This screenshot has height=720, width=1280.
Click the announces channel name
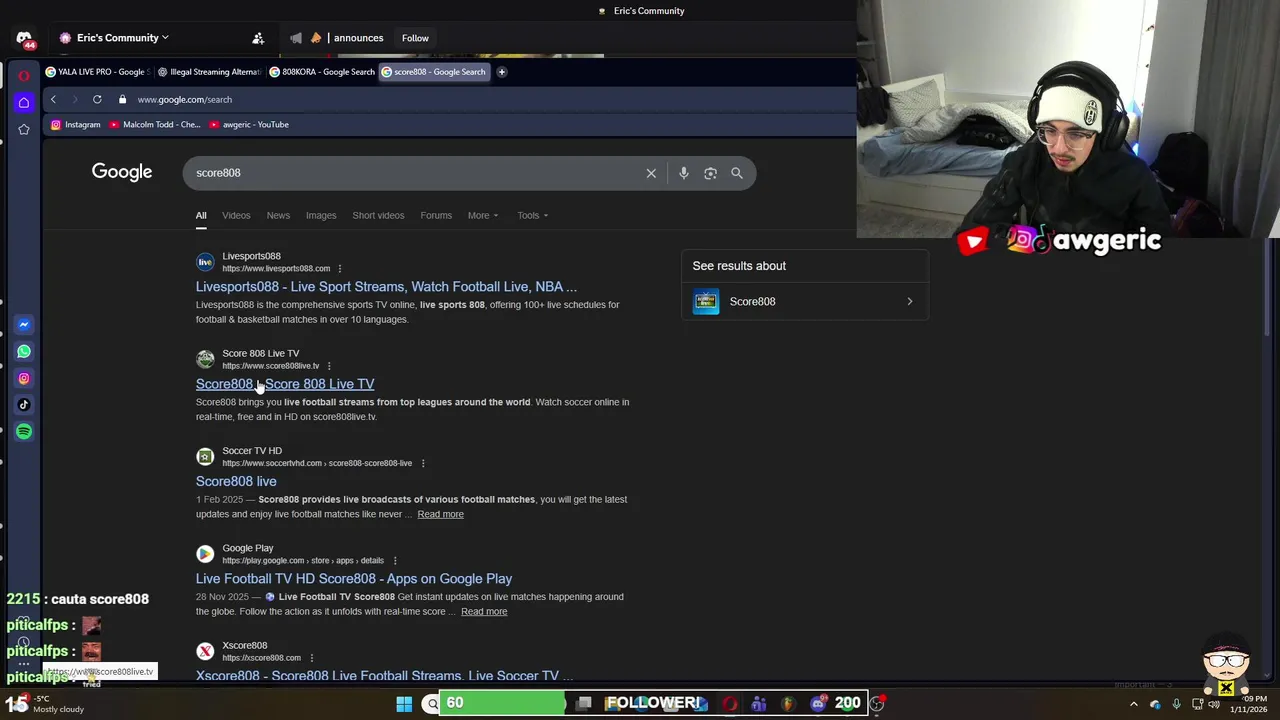coord(358,38)
